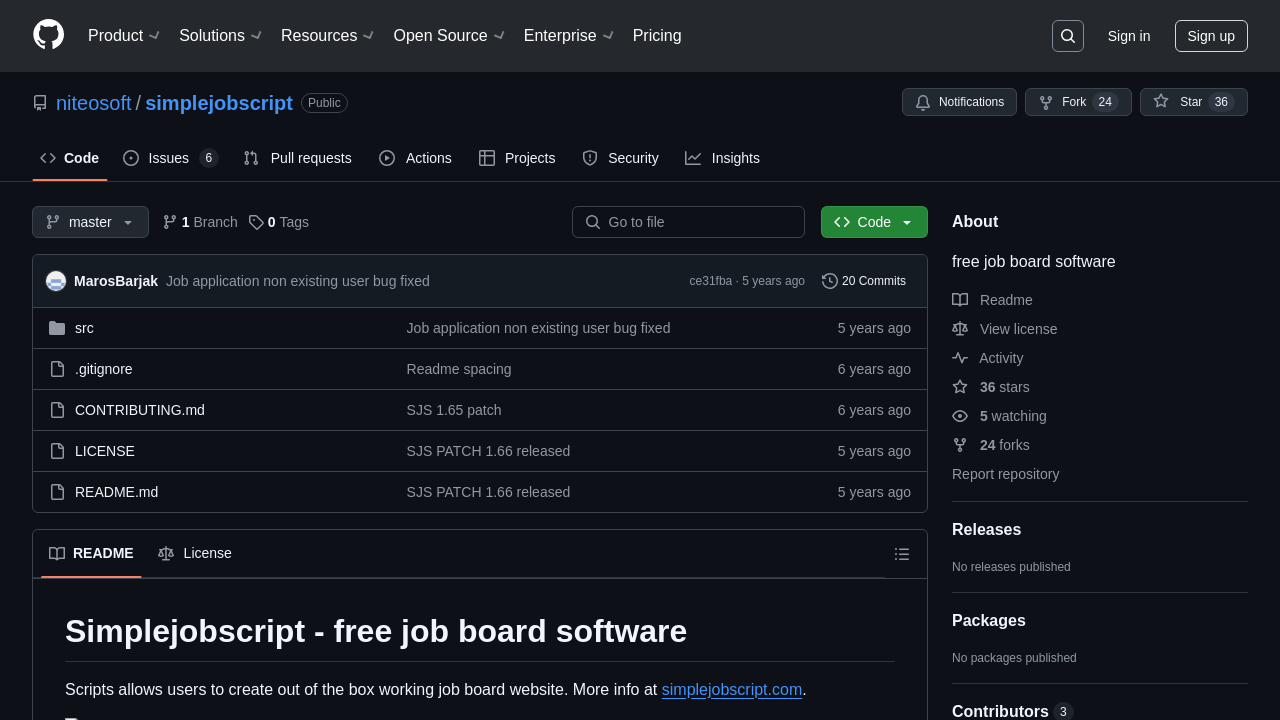1280x720 pixels.
Task: Open commit history with 20 Commits
Action: [864, 281]
